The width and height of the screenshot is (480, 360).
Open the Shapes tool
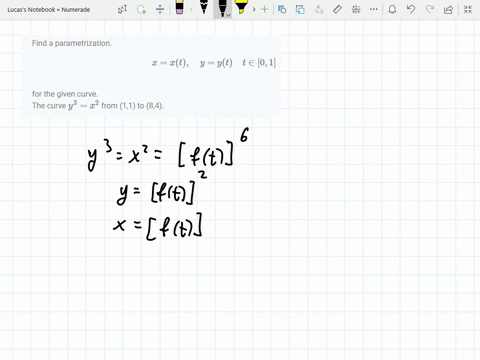[x=282, y=9]
